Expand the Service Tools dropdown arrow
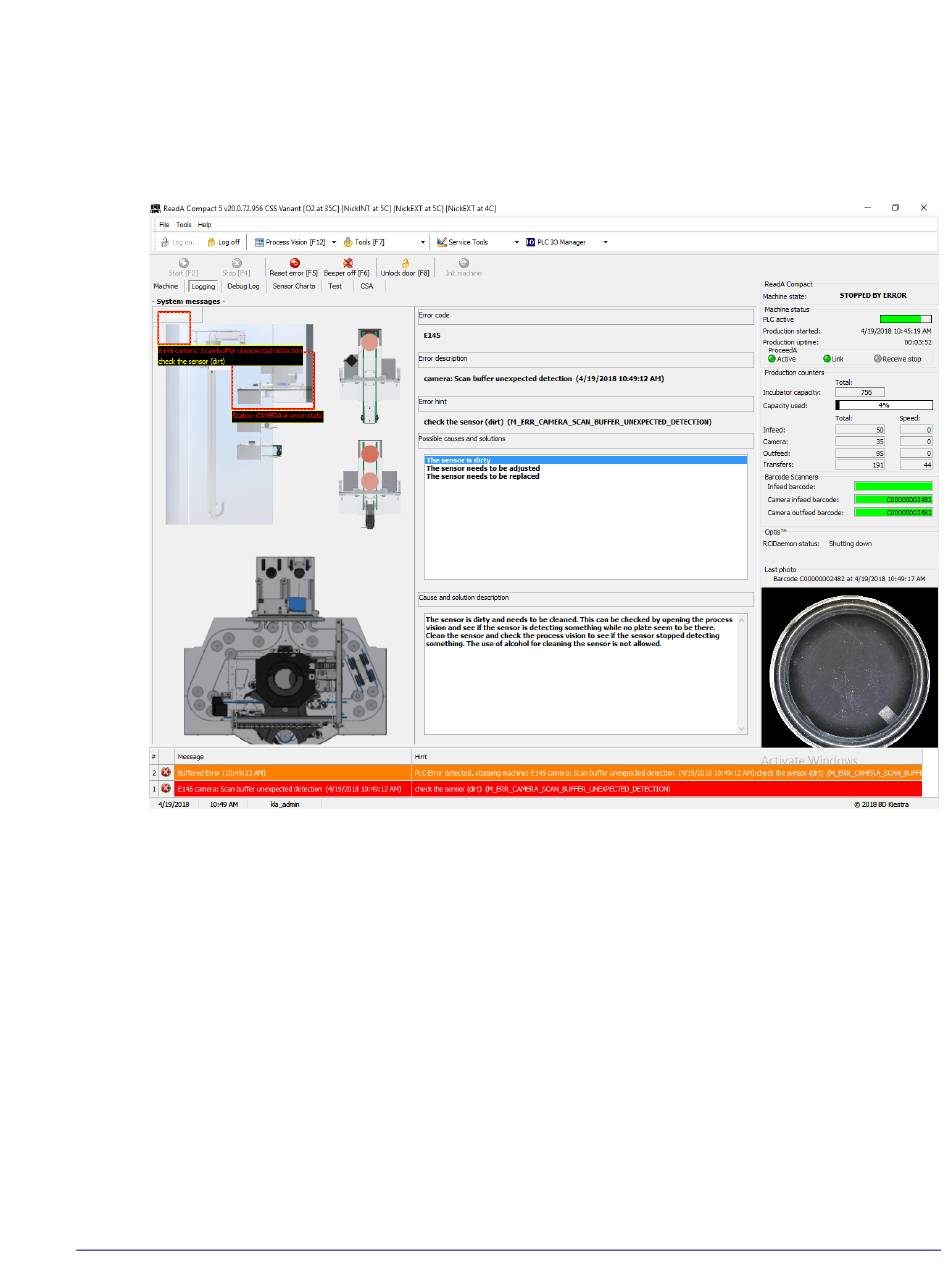This screenshot has height=1284, width=950. [517, 242]
